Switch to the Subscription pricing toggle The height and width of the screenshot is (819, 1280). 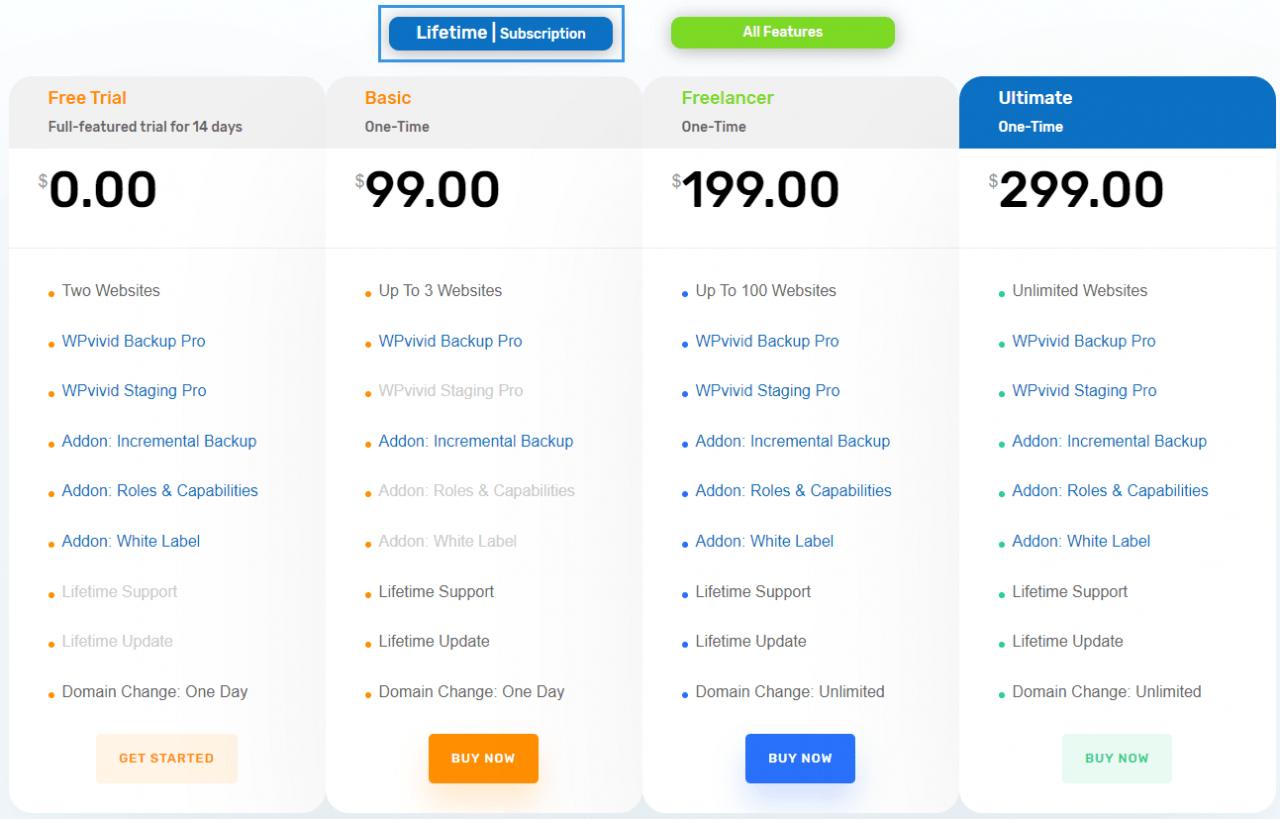[x=543, y=33]
